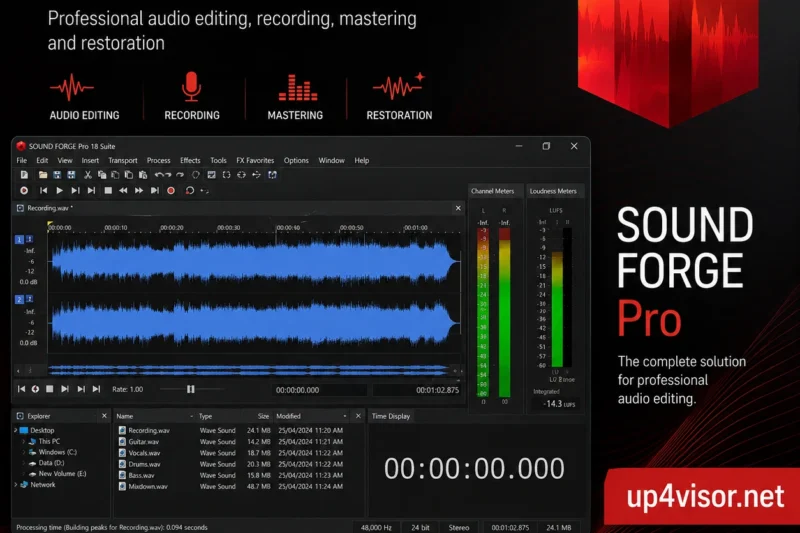Click the crosshair target icon in the toolbar
Screen dimensions: 800x533
pos(241,175)
